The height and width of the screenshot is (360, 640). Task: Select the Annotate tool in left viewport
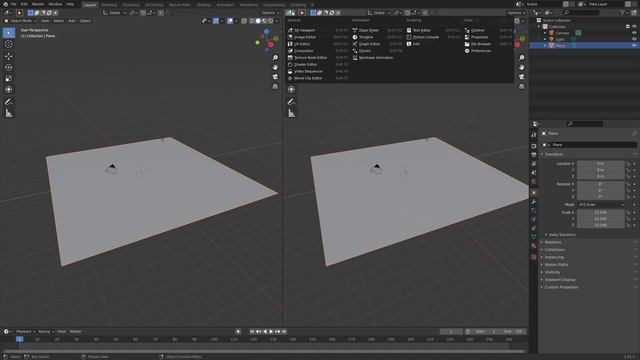point(9,102)
